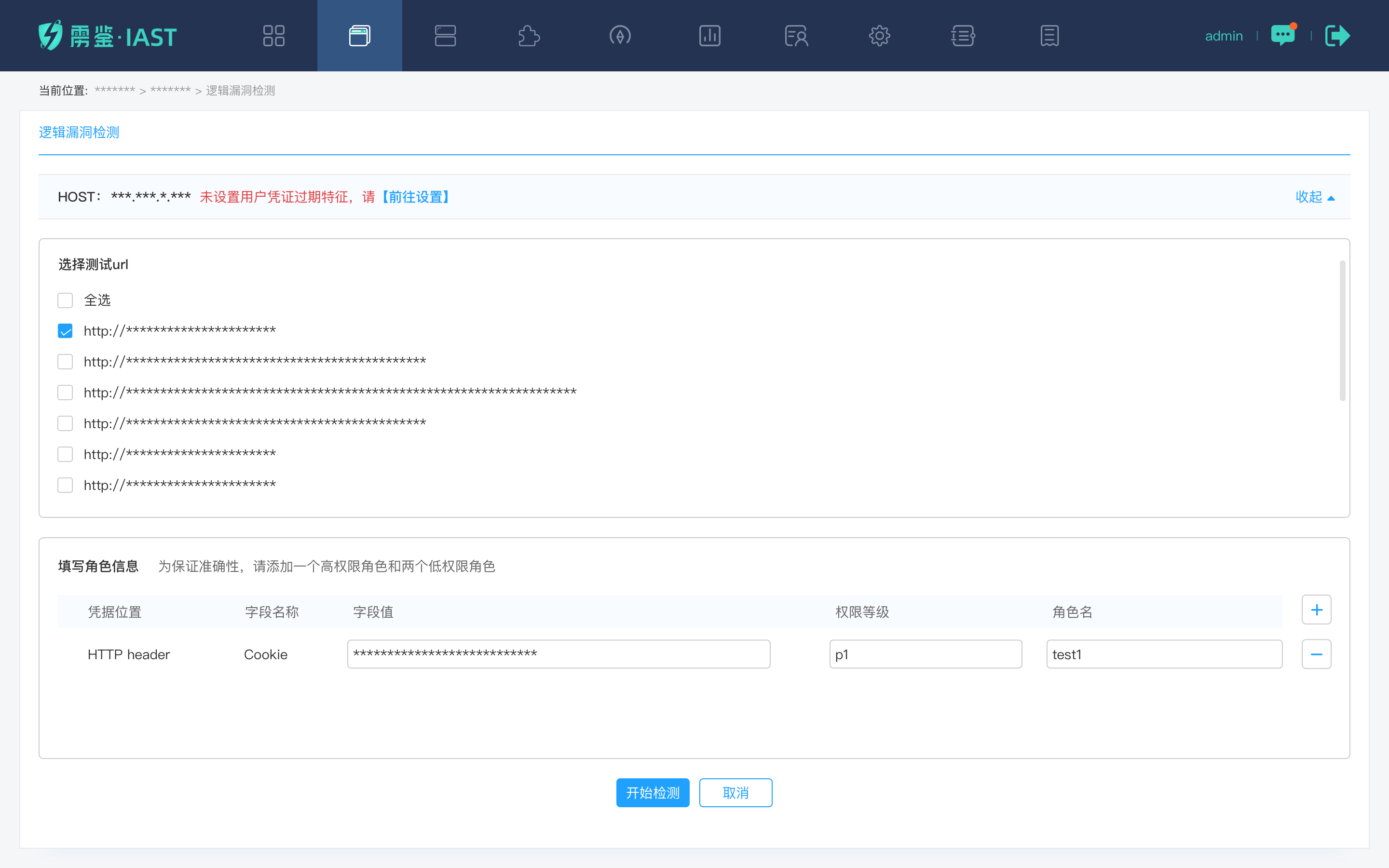Viewport: 1389px width, 868px height.
Task: Click the 权限等级 input containing p1
Action: 925,654
